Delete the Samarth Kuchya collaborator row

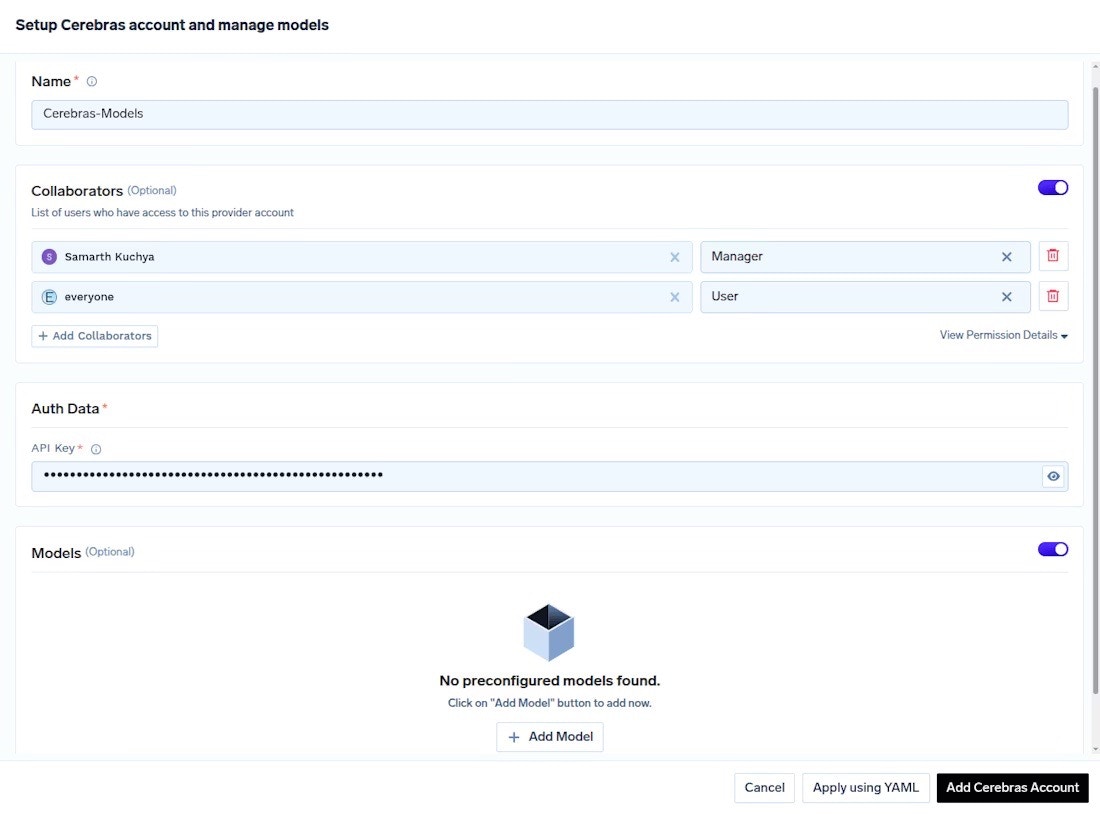tap(1053, 256)
